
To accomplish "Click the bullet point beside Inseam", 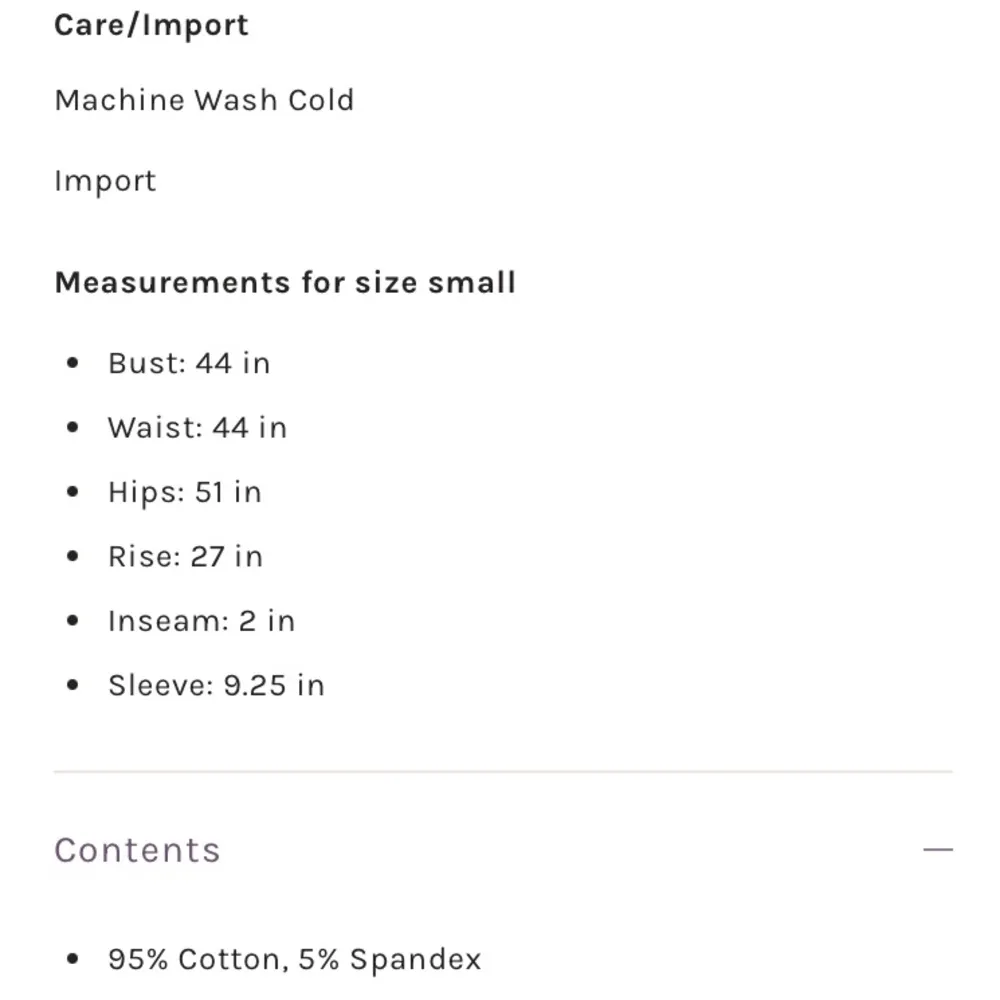I will 72,622.
